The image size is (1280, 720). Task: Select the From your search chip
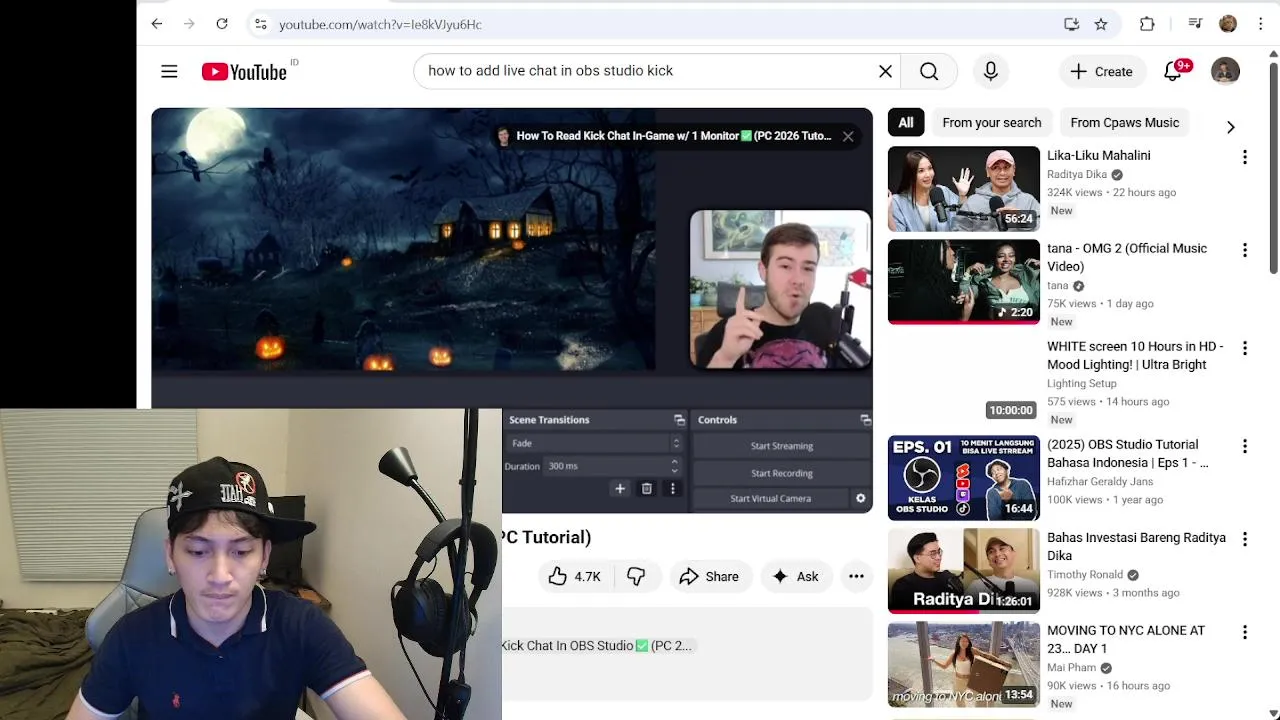click(x=991, y=122)
